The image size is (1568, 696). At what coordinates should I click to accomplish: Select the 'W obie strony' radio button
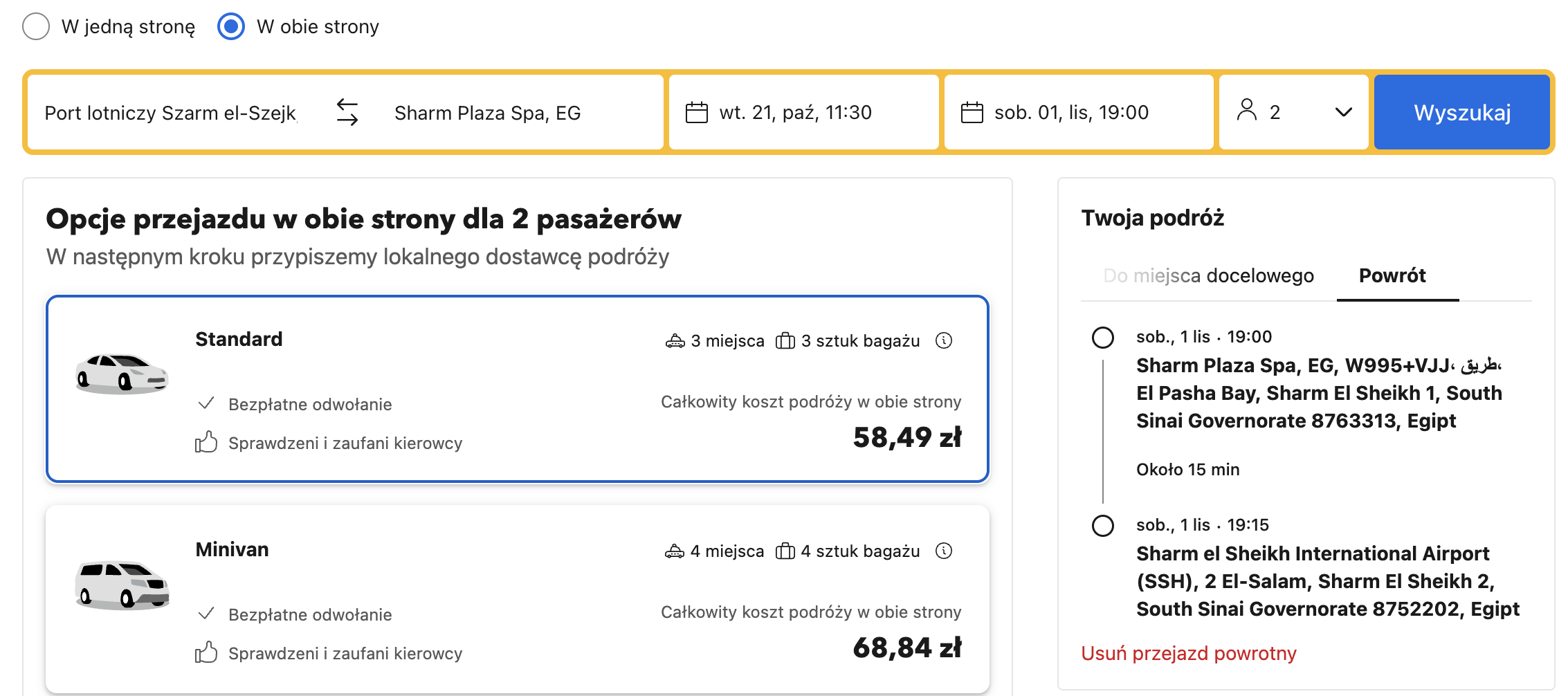click(231, 27)
